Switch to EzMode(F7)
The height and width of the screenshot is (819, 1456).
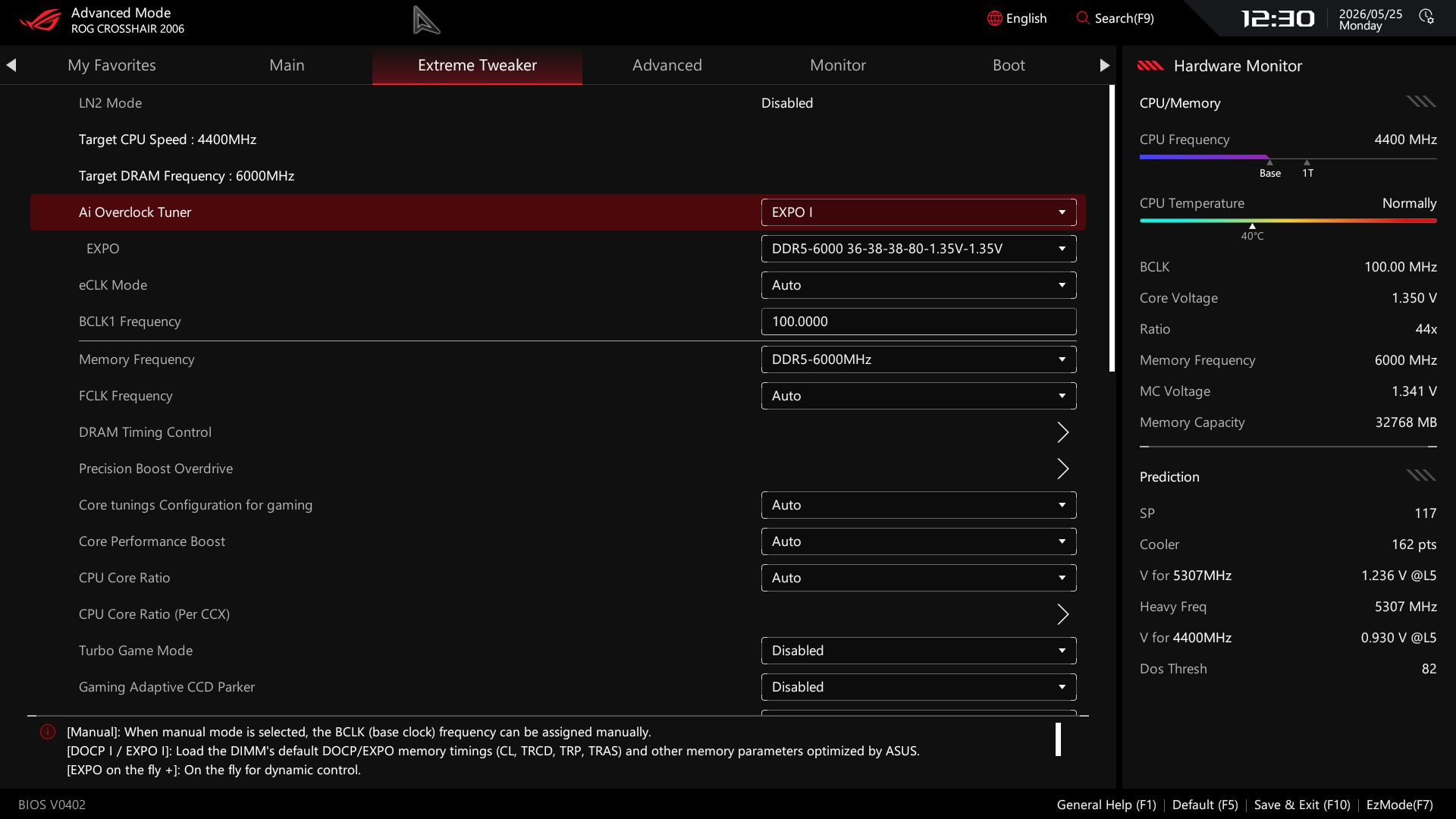1399,805
